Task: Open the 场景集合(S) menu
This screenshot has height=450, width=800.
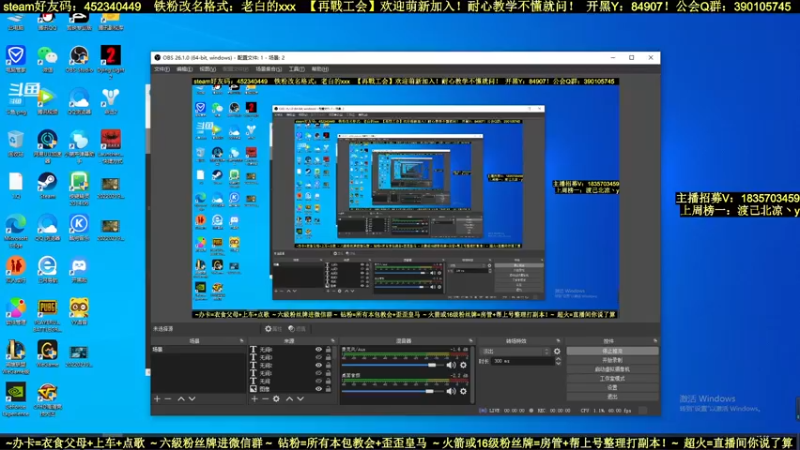Action: pos(268,69)
